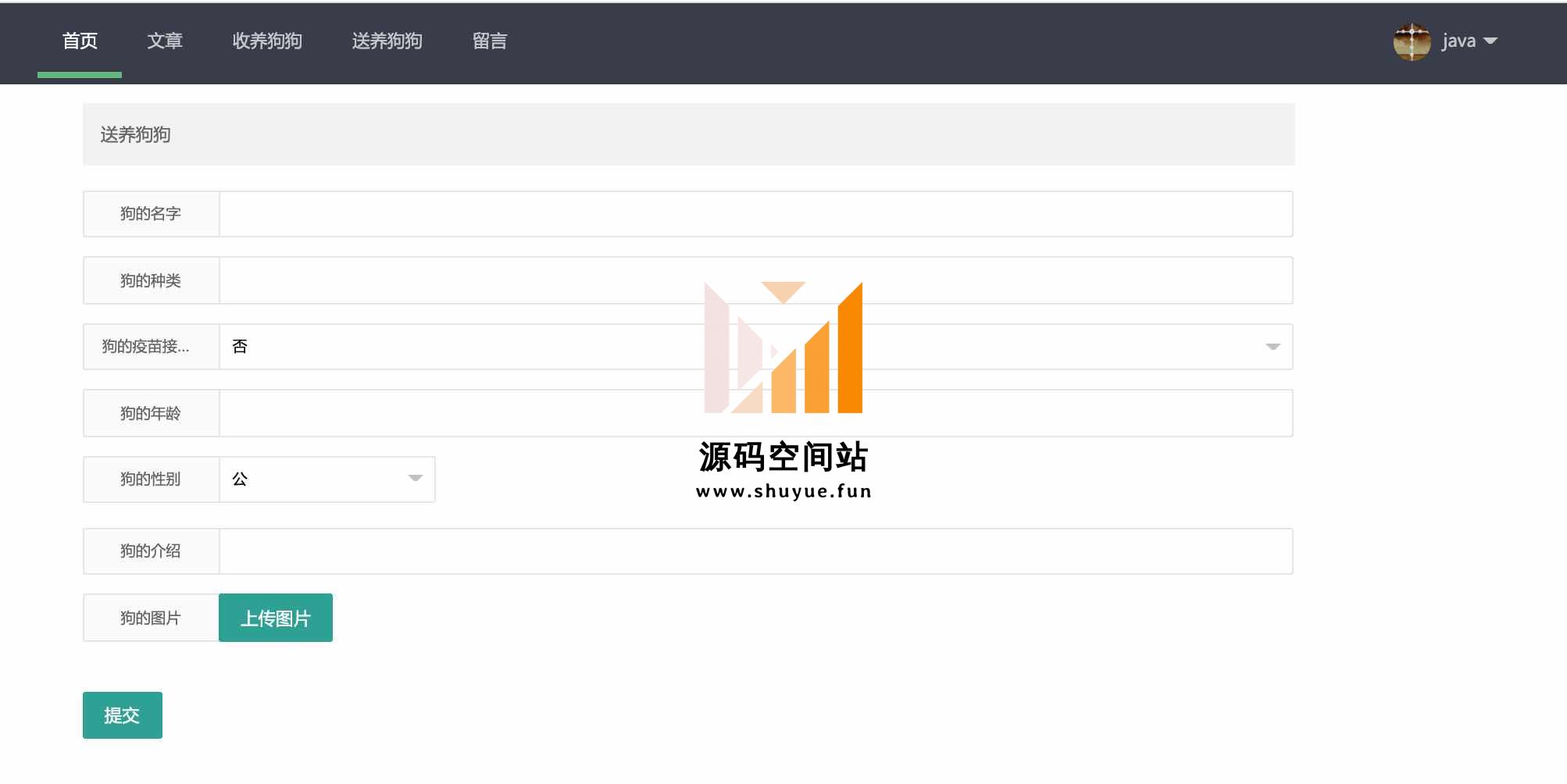This screenshot has height=784, width=1567.
Task: Click the java user avatar
Action: [1412, 41]
